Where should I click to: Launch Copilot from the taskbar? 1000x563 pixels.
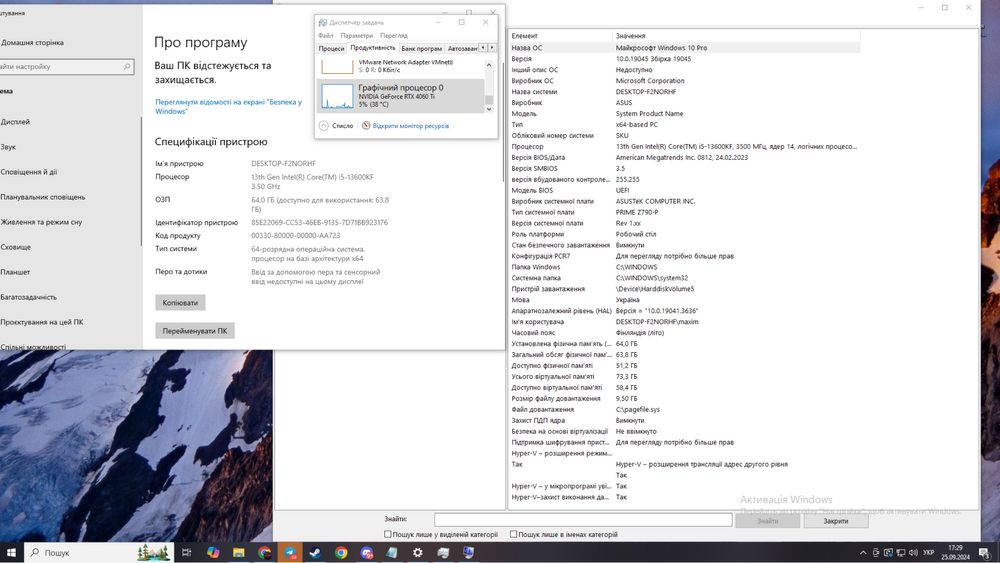[x=213, y=552]
